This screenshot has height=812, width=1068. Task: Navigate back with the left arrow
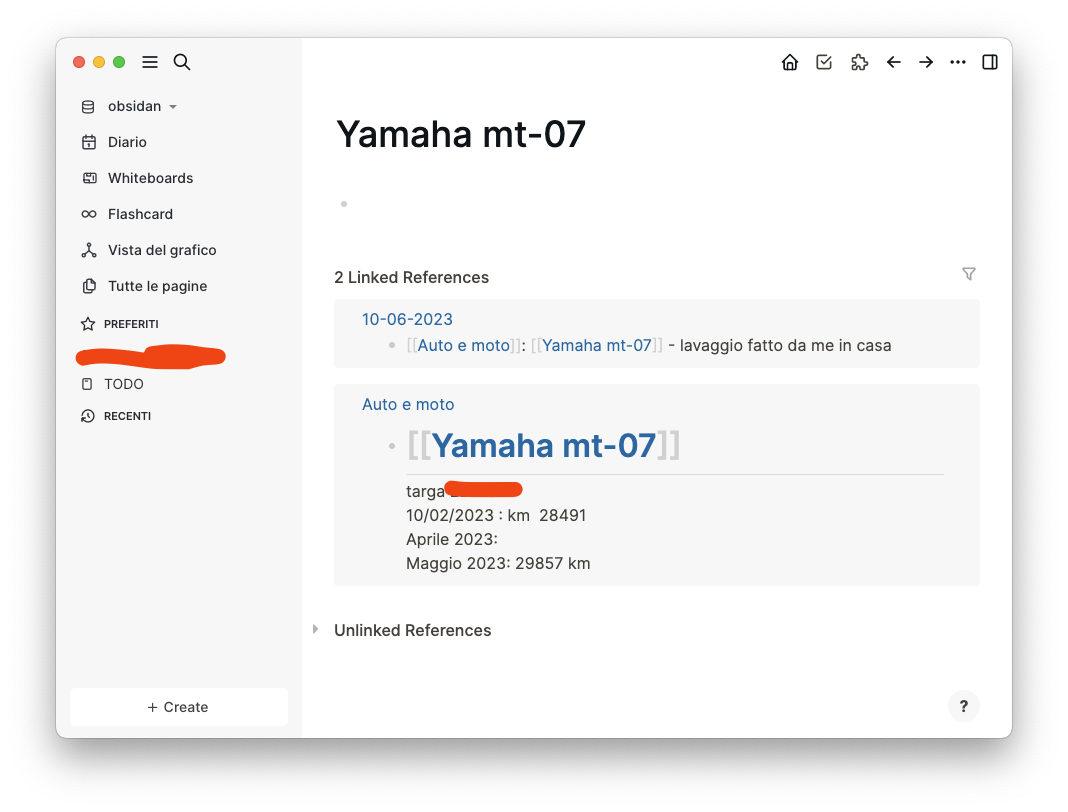click(894, 62)
